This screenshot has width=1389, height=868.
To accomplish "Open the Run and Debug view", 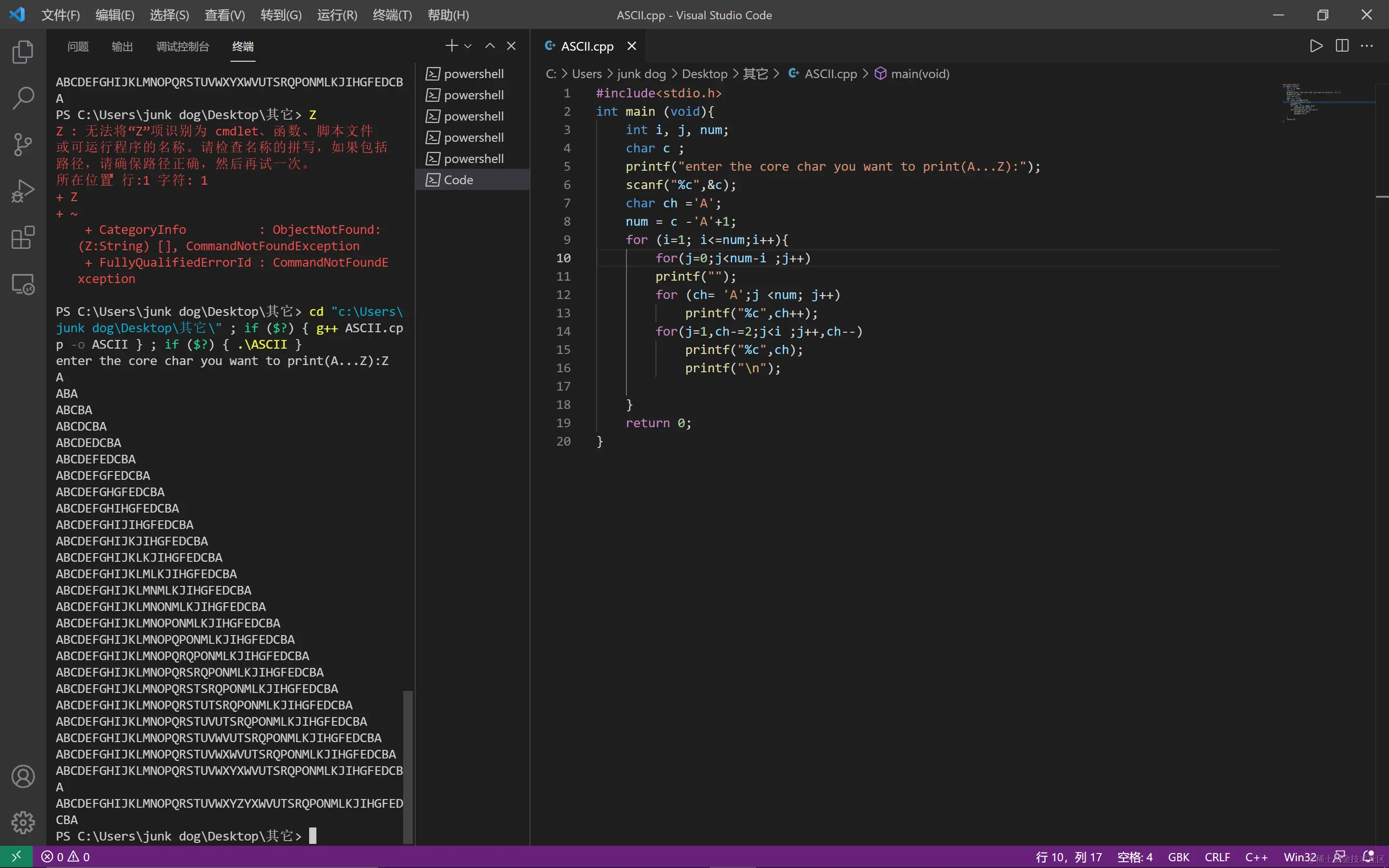I will pyautogui.click(x=23, y=191).
